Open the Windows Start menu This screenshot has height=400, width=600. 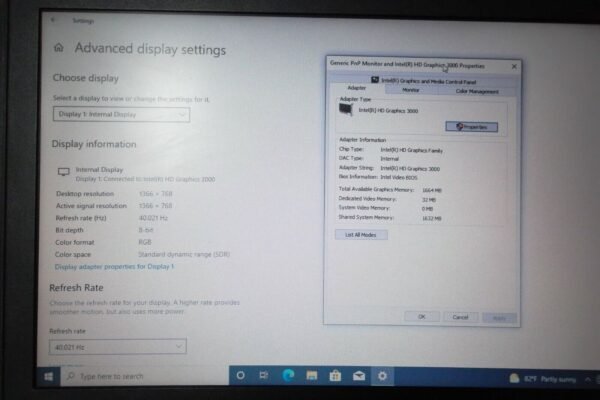pyautogui.click(x=49, y=376)
